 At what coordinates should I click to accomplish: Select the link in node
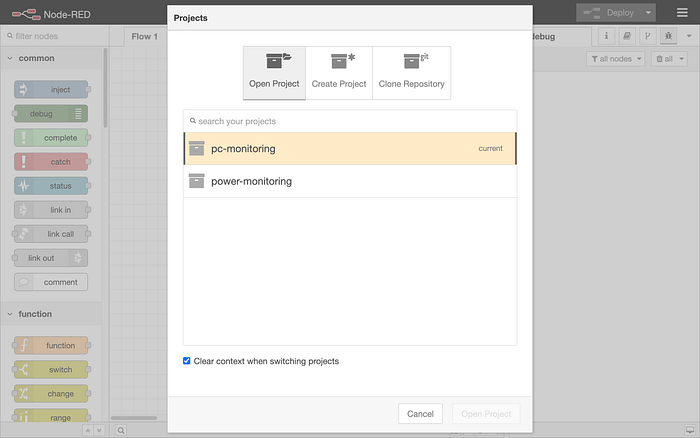[51, 210]
